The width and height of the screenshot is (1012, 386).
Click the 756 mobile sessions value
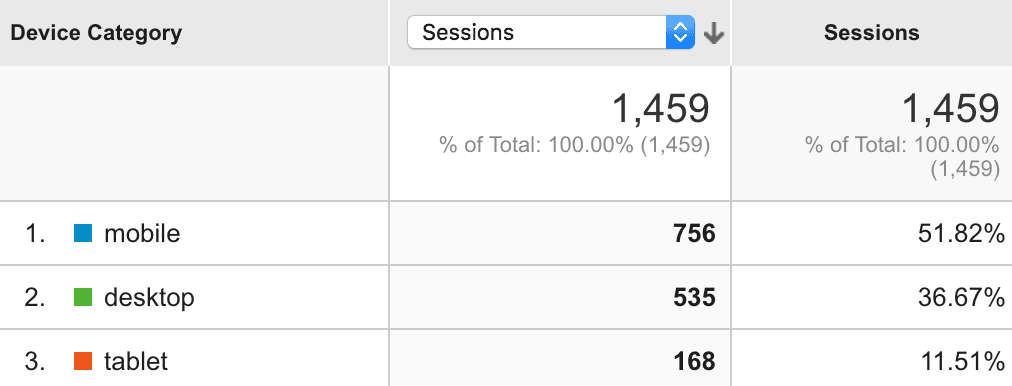point(694,233)
